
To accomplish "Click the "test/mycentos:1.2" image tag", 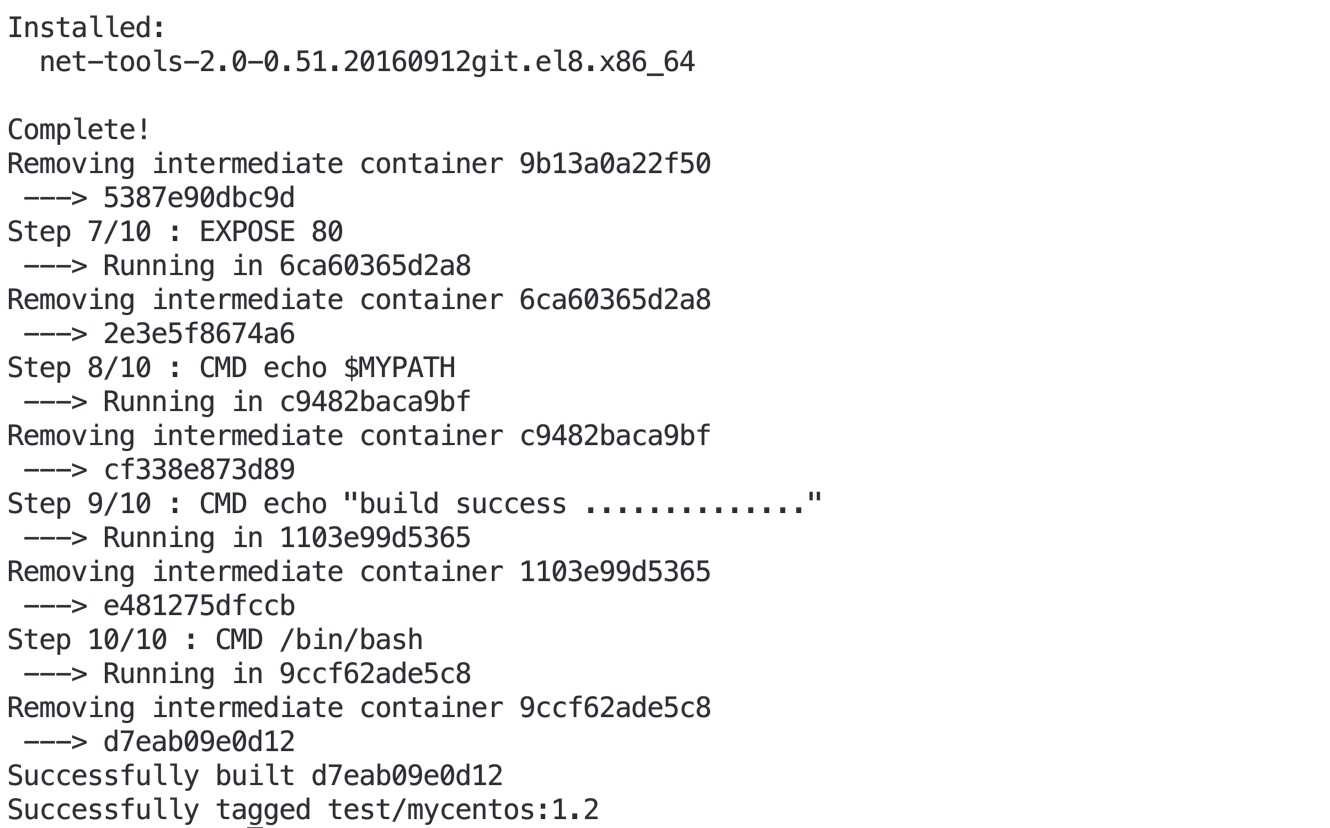I will tap(463, 810).
